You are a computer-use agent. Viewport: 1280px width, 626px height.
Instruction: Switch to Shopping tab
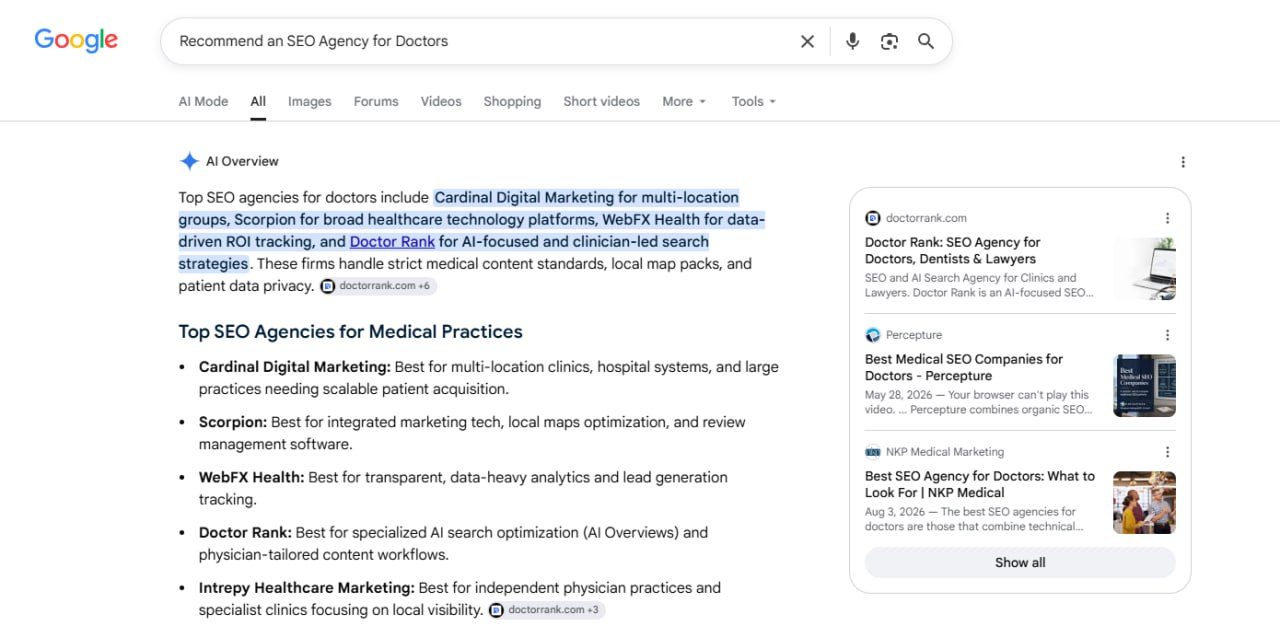[512, 101]
